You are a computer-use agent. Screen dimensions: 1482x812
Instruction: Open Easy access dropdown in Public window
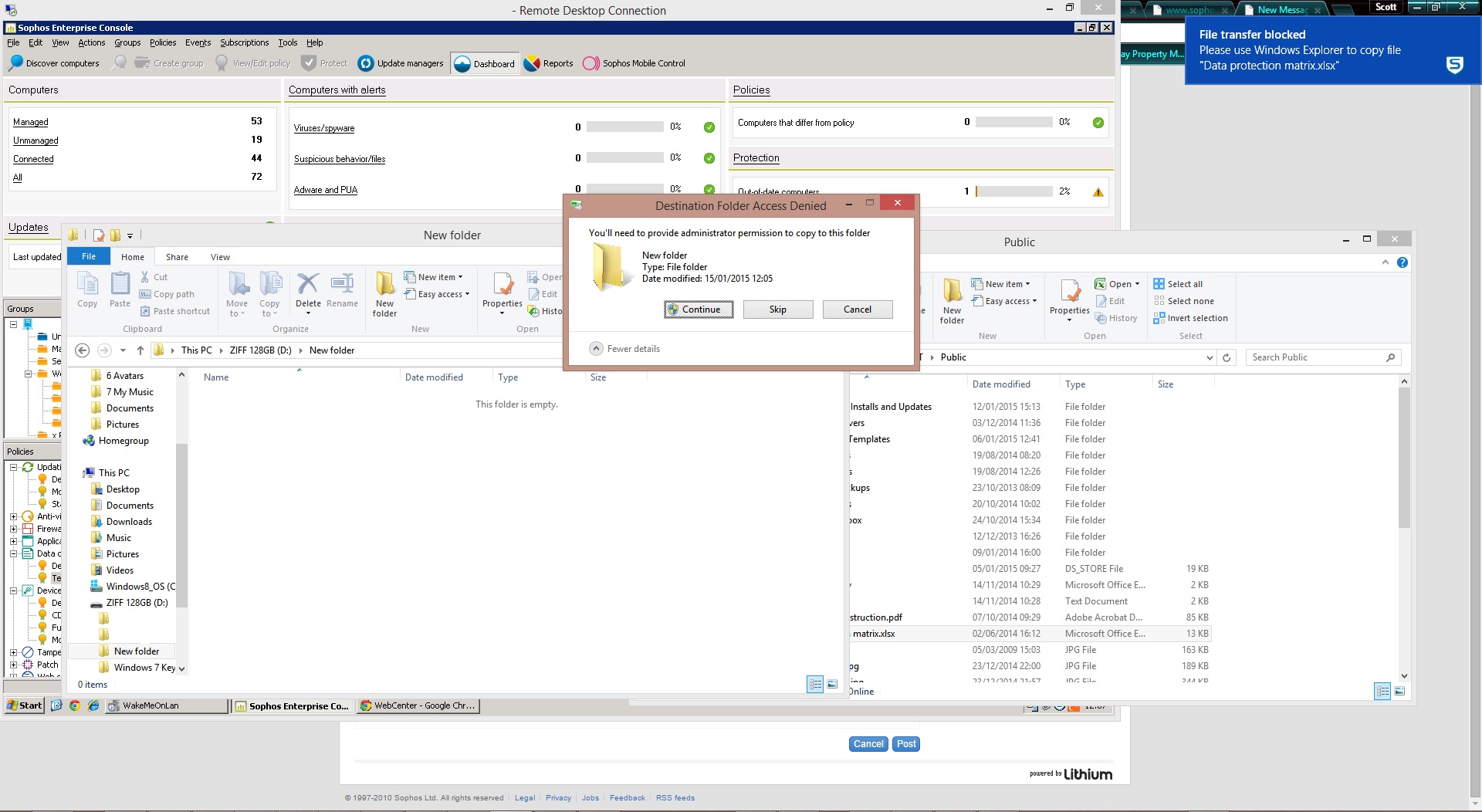coord(1004,301)
